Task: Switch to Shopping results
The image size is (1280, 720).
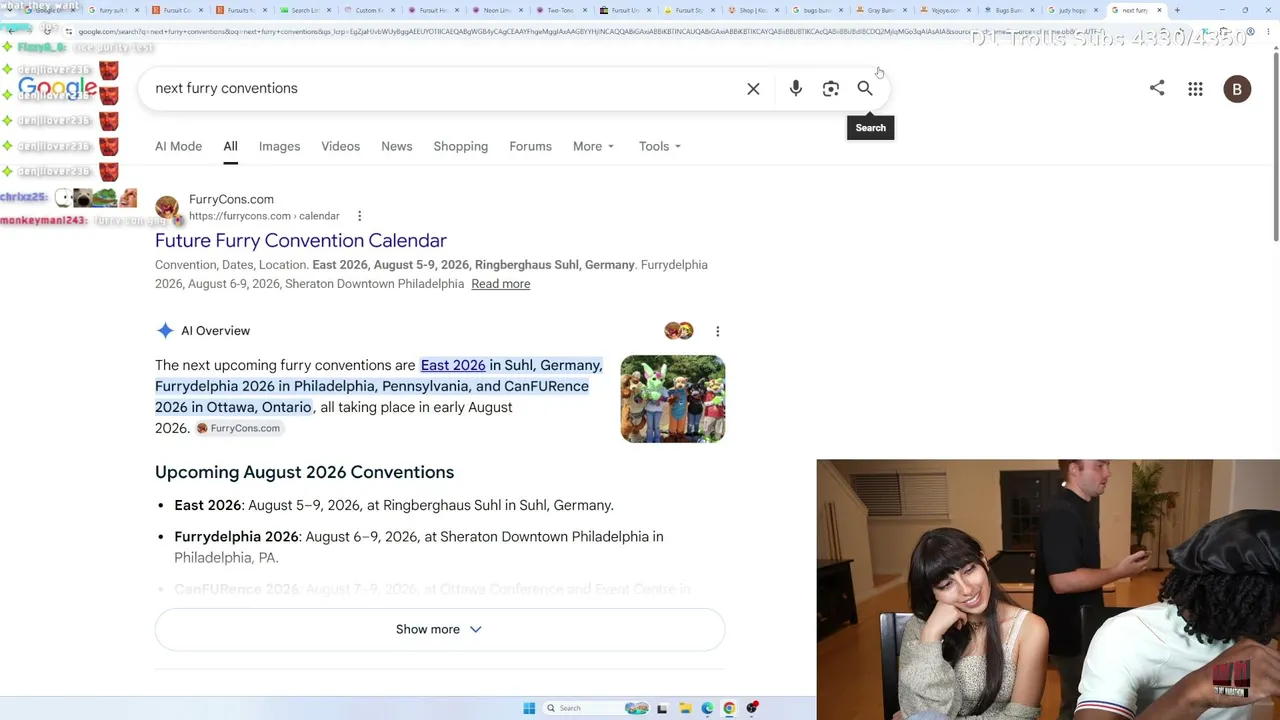Action: (x=460, y=146)
